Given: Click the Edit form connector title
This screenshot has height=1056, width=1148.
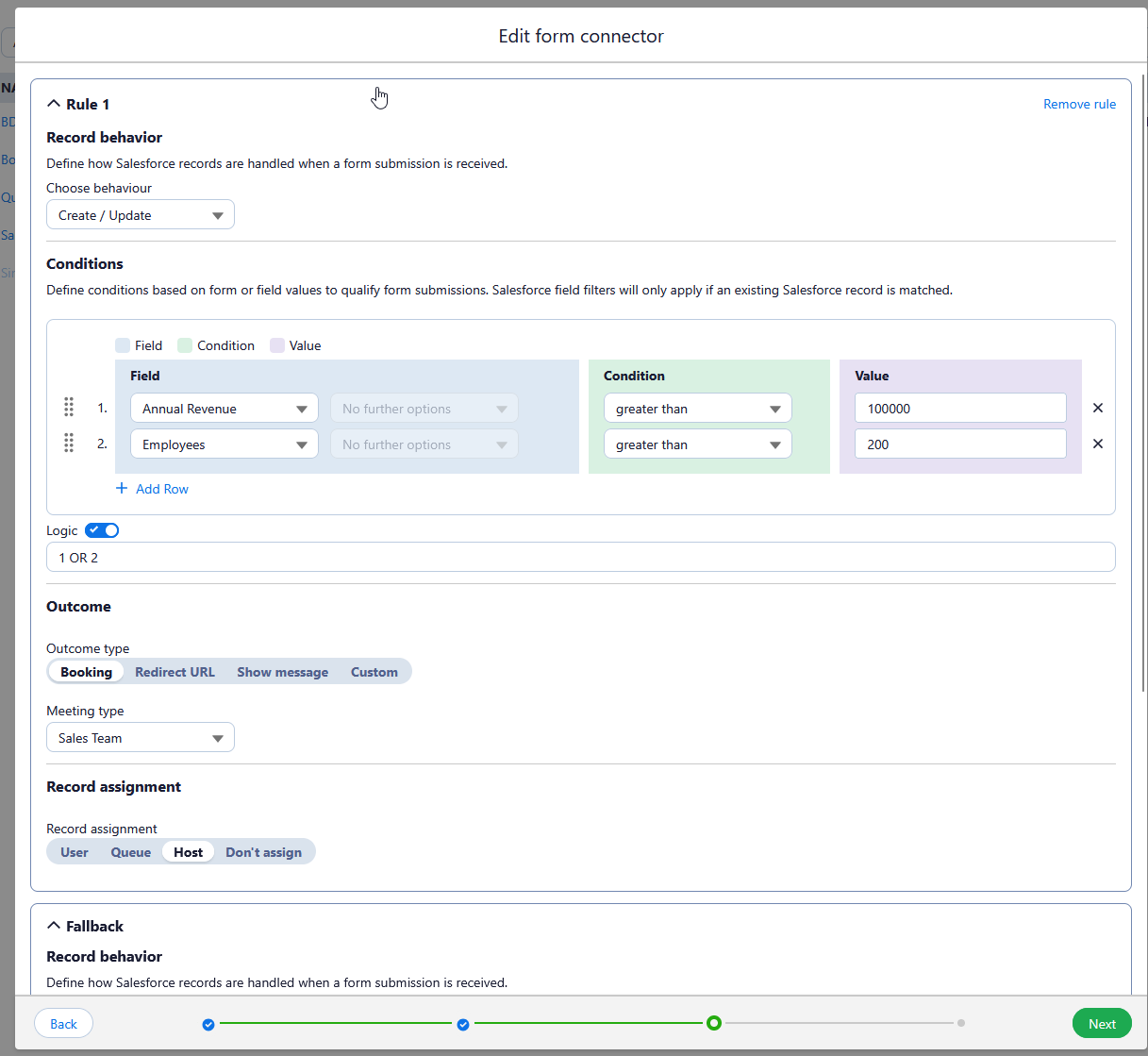Looking at the screenshot, I should point(581,36).
